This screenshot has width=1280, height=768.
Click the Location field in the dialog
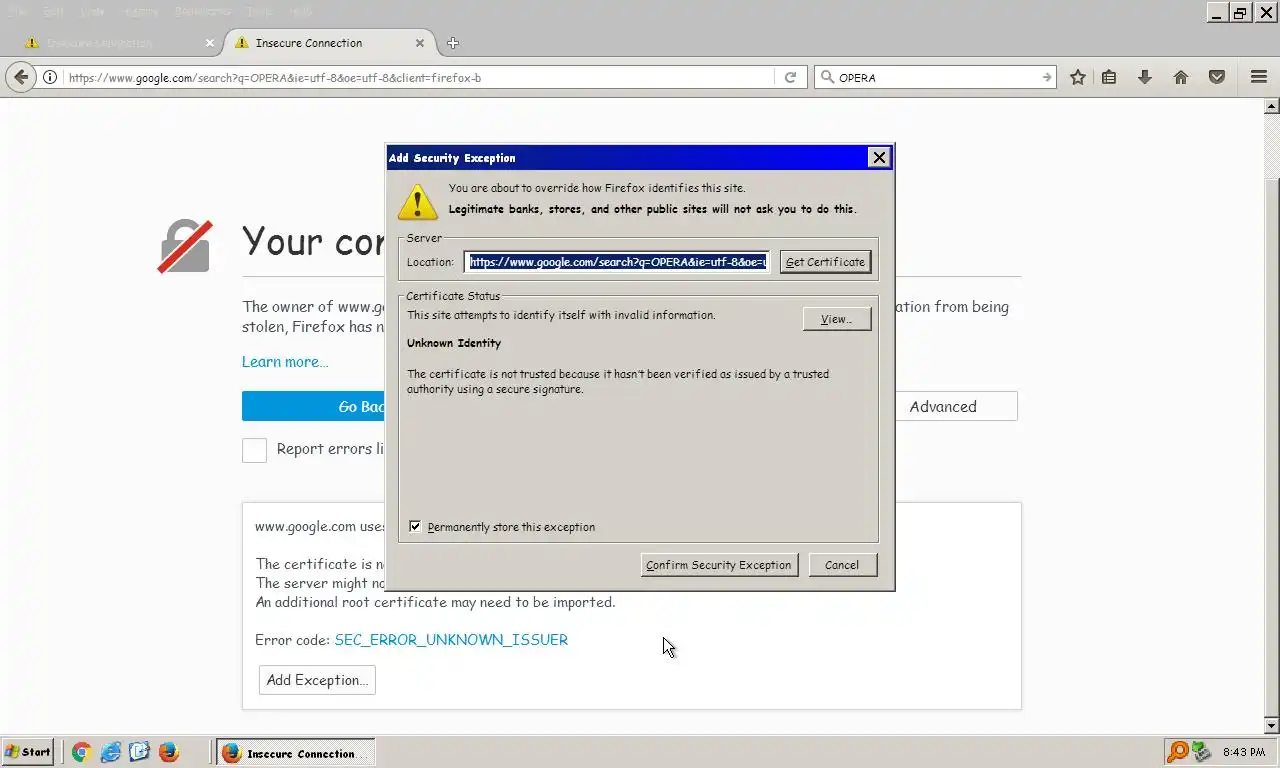click(617, 262)
